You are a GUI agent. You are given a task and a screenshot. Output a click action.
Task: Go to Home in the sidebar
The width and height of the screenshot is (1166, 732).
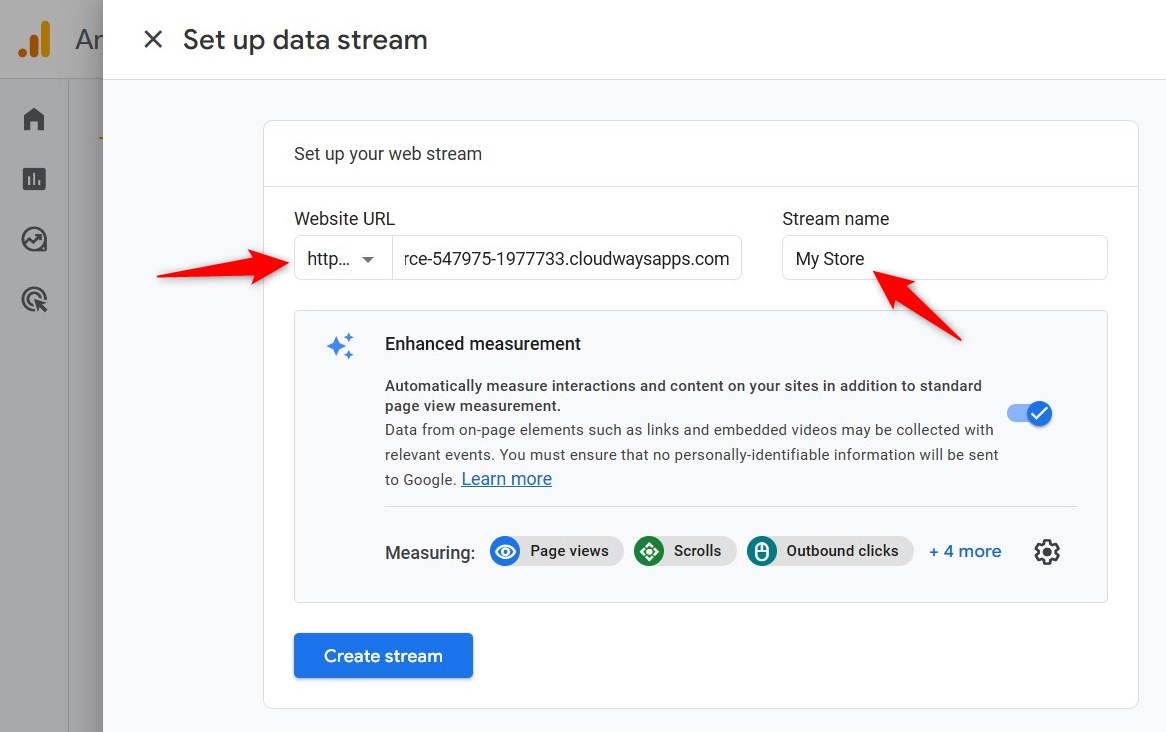point(34,119)
